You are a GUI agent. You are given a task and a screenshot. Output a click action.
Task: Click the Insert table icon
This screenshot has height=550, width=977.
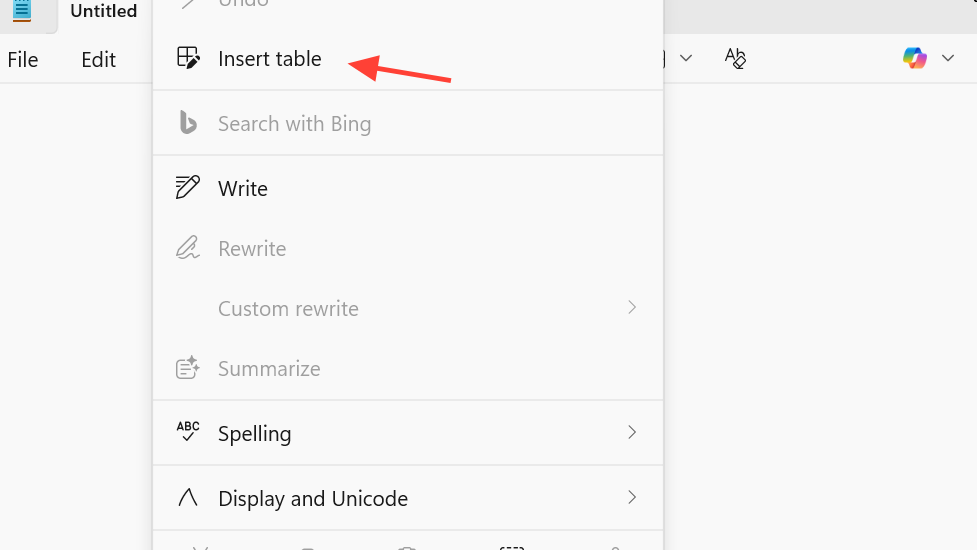tap(187, 58)
